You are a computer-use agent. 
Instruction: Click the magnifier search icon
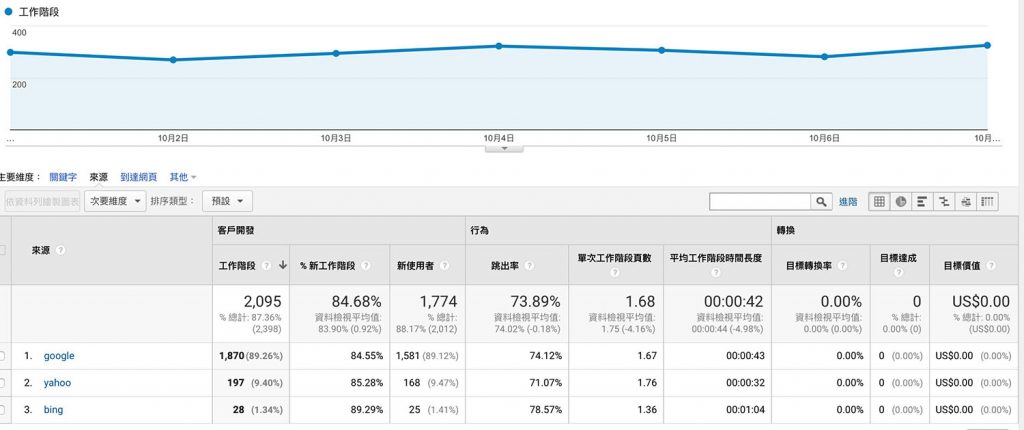(x=822, y=202)
